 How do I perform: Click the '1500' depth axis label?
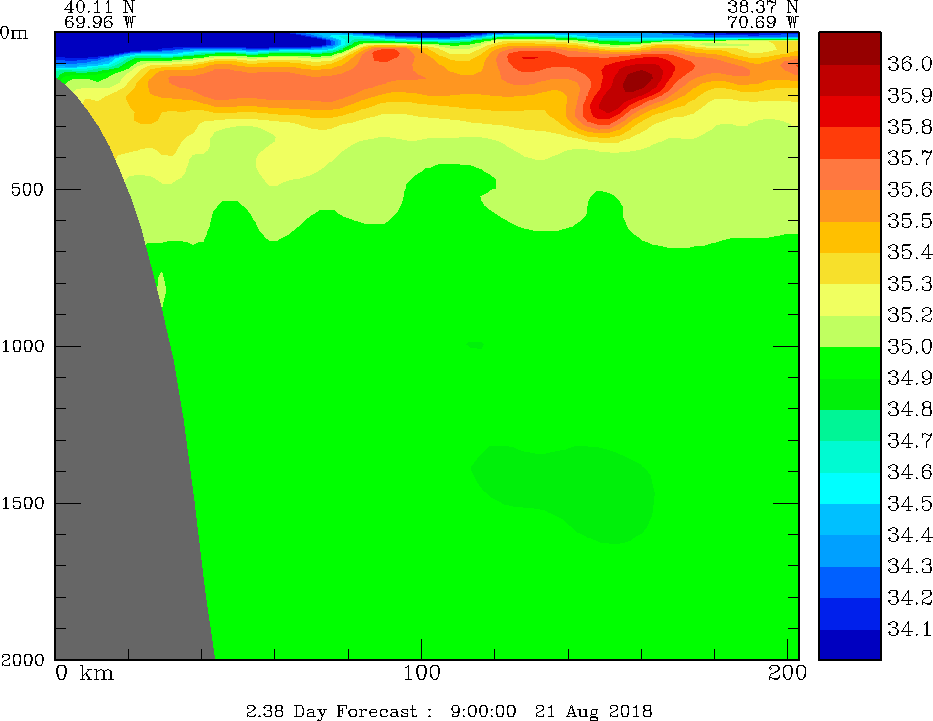pos(23,503)
